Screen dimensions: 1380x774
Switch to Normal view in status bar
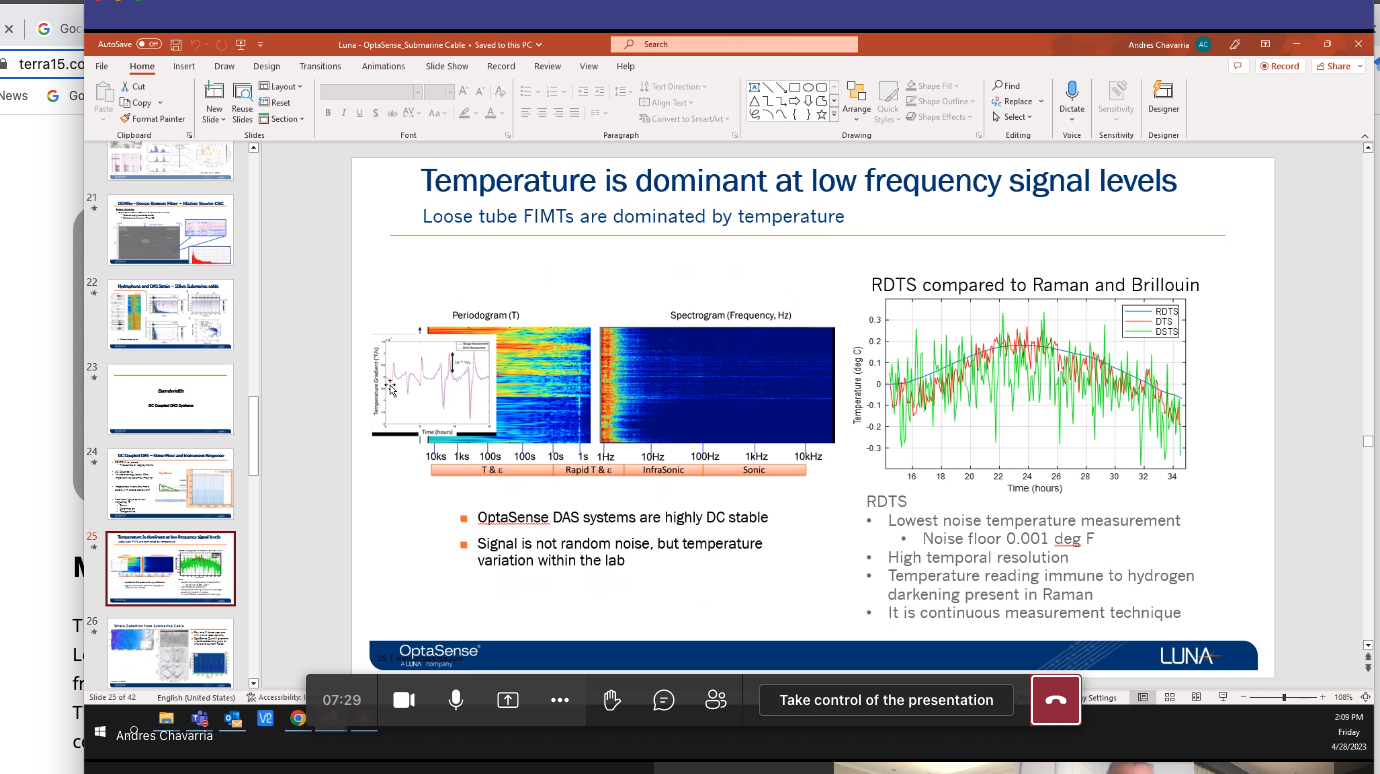click(1143, 697)
